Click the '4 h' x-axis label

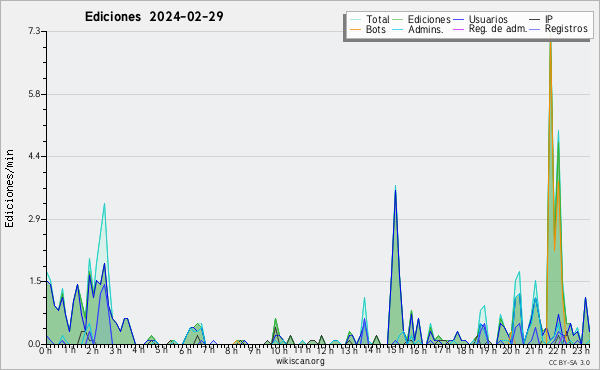click(x=139, y=350)
